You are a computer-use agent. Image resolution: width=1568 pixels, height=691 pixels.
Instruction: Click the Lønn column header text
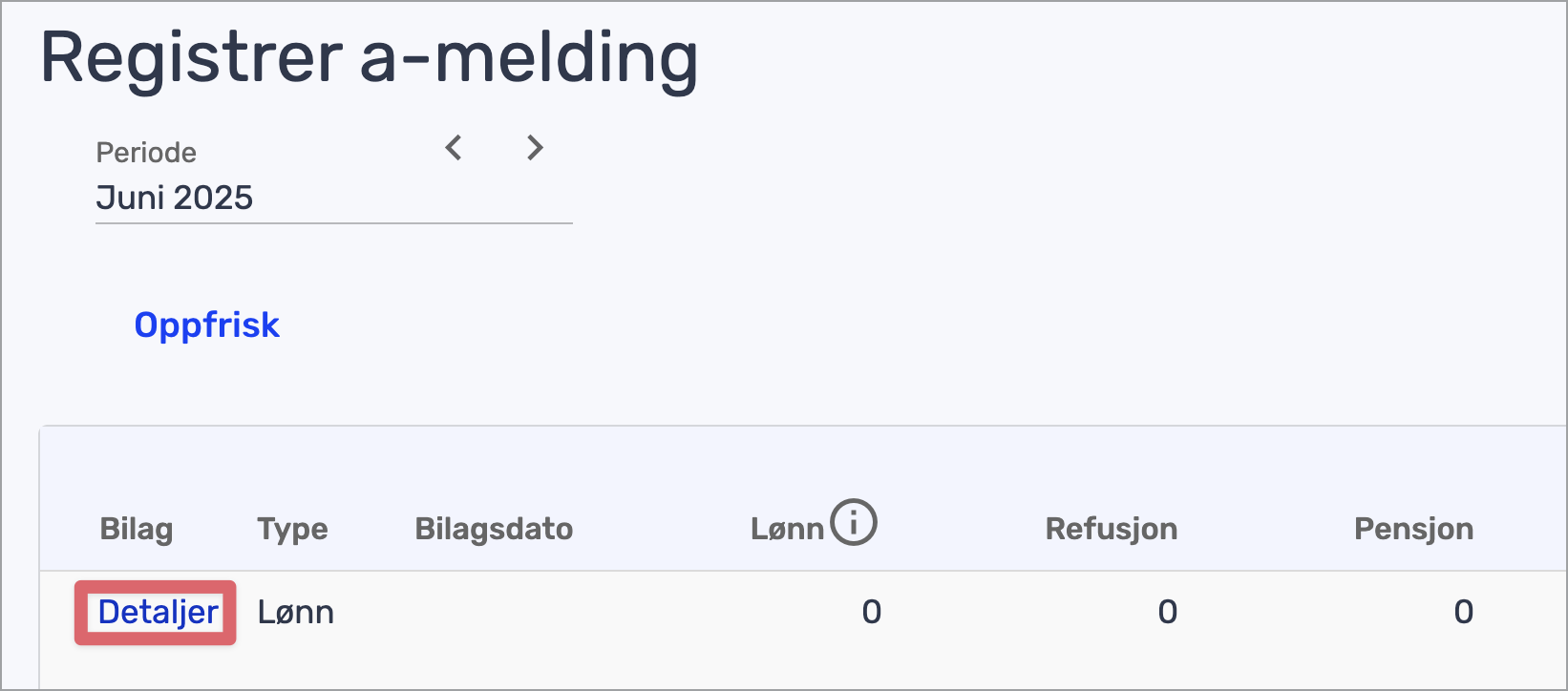point(787,529)
